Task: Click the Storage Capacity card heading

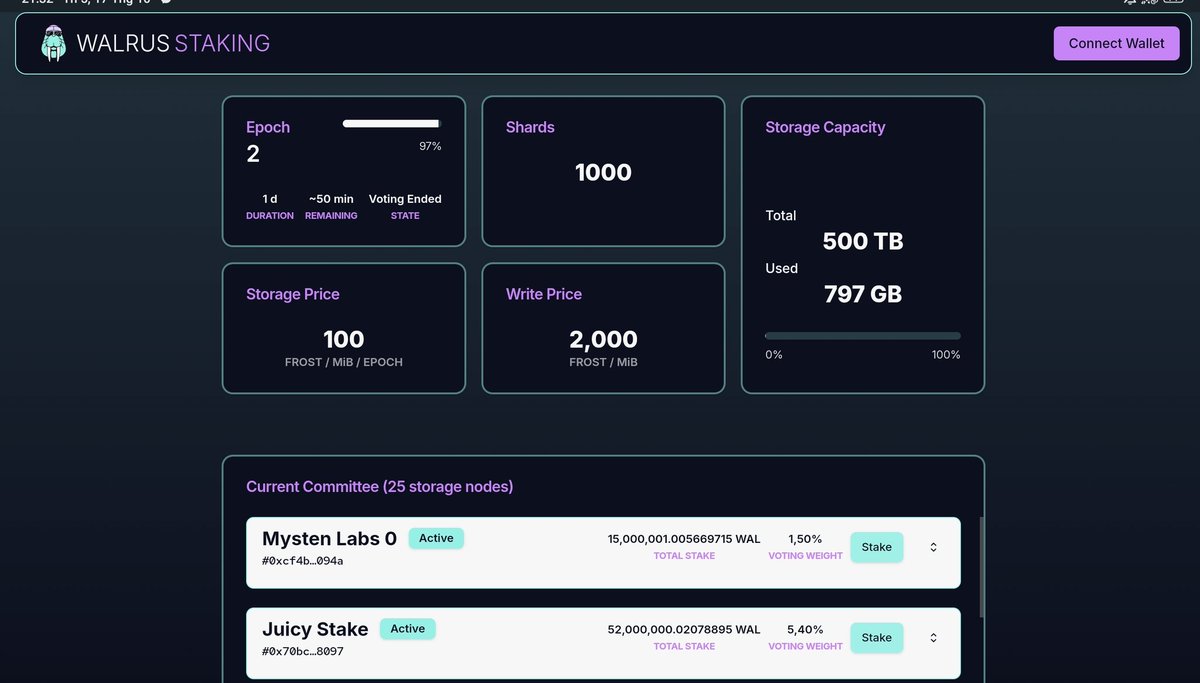Action: point(825,127)
